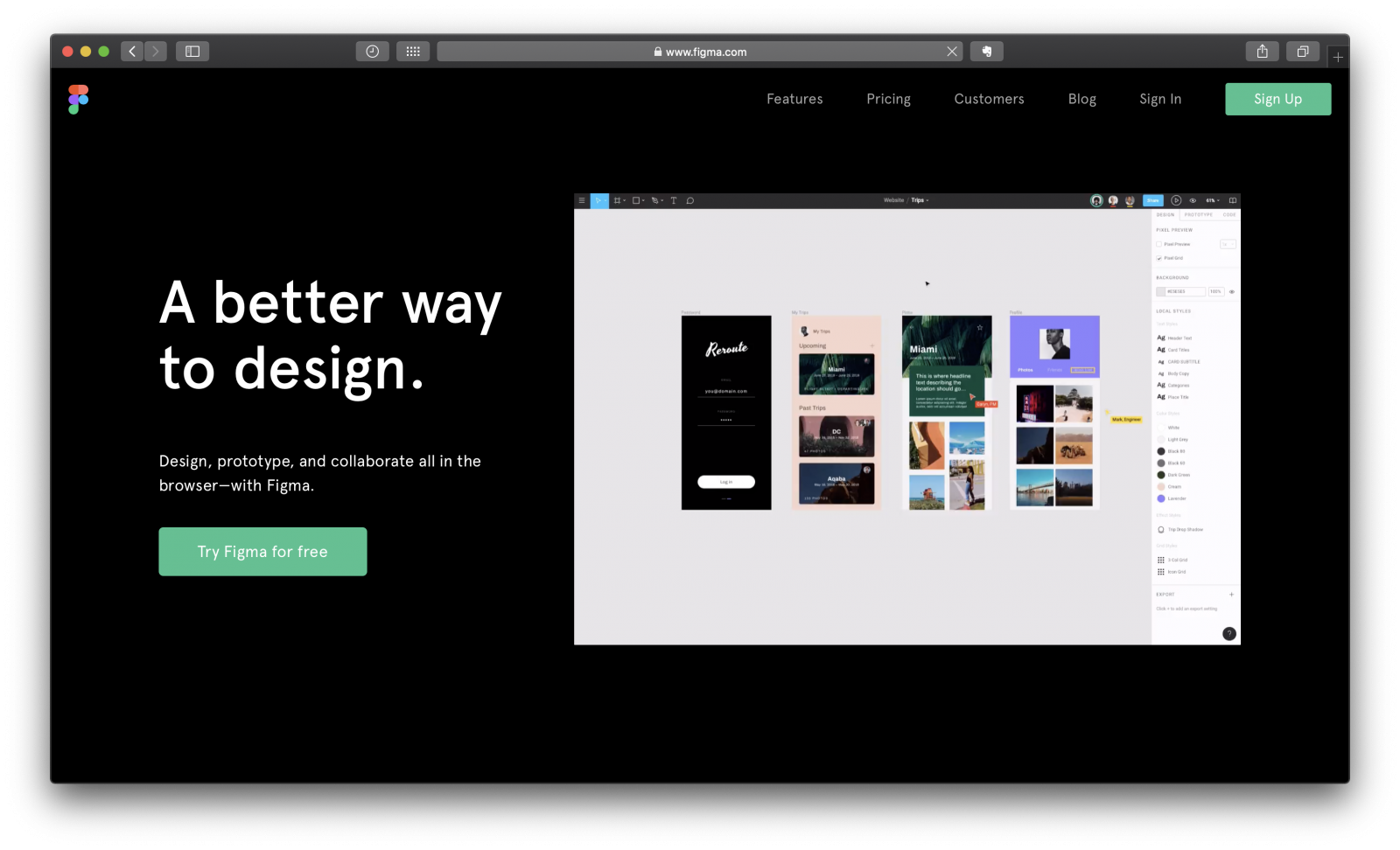This screenshot has width=1400, height=850.
Task: Open the help question mark button
Action: (1229, 633)
